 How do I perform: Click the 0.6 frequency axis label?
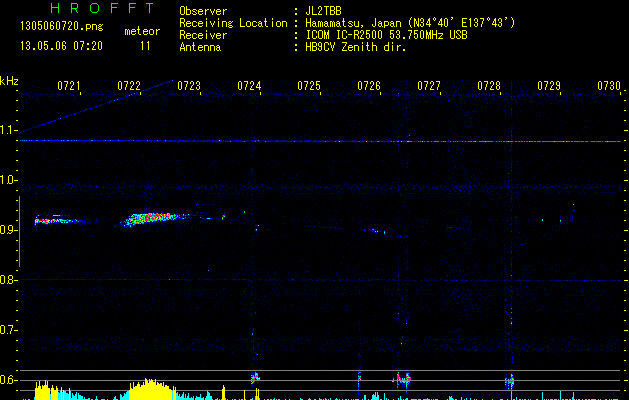pos(8,380)
